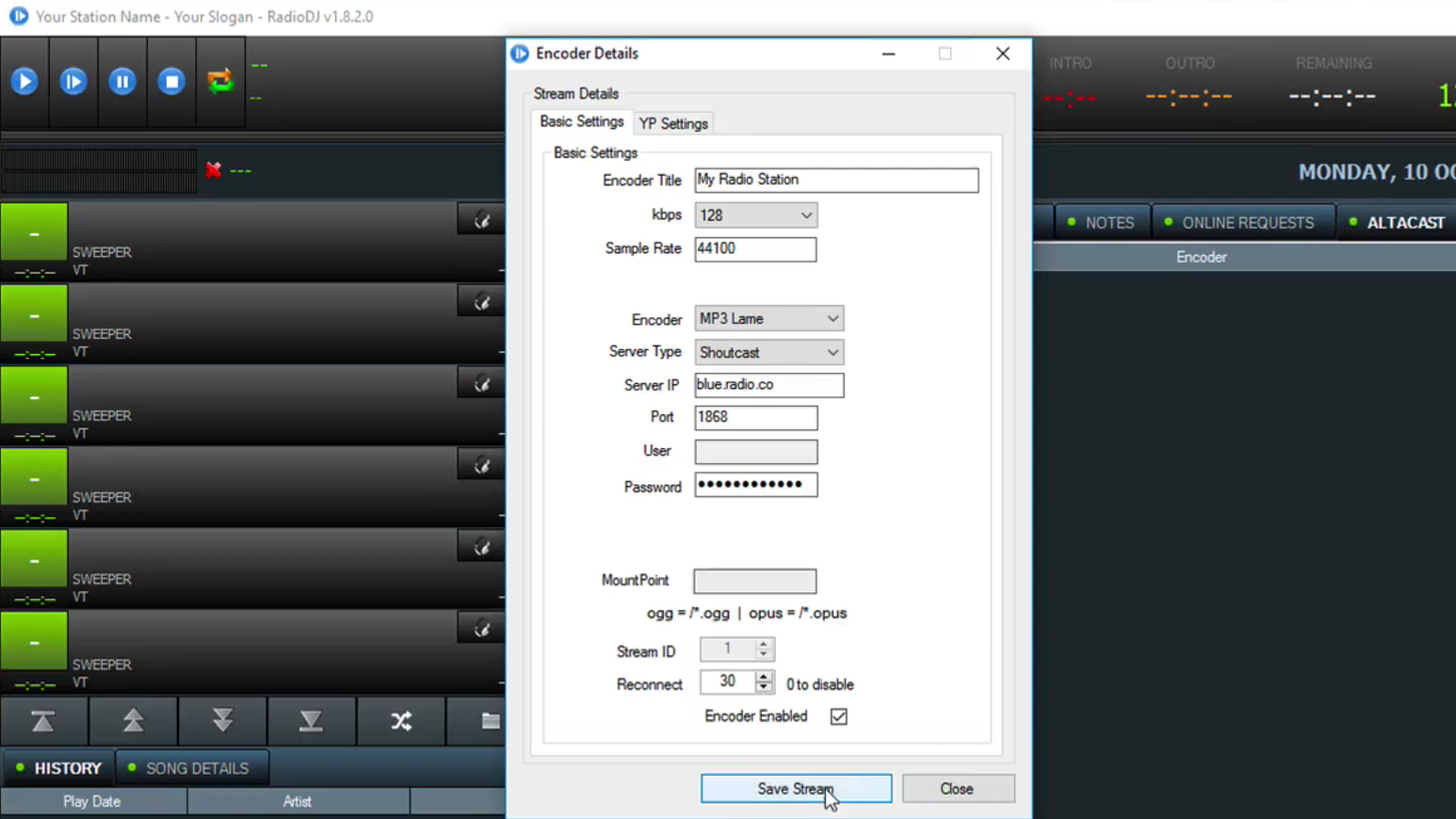Click the third green Sweeper cart block
1456x819 pixels.
click(x=34, y=395)
